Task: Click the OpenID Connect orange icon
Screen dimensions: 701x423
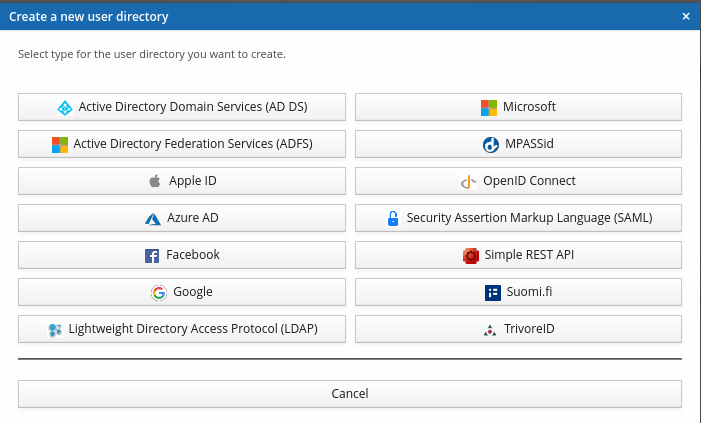Action: click(x=469, y=181)
